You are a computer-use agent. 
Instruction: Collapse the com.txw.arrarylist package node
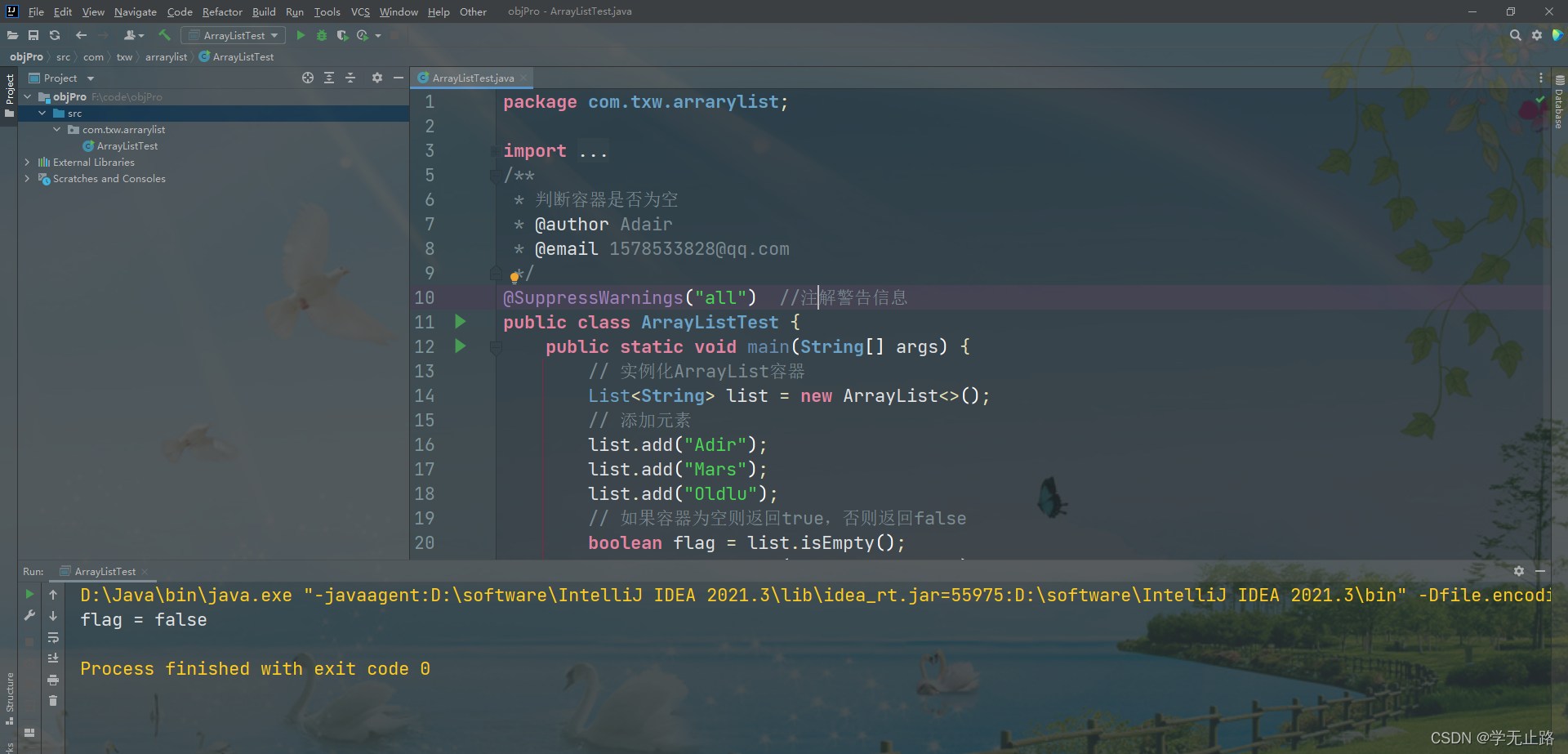57,129
